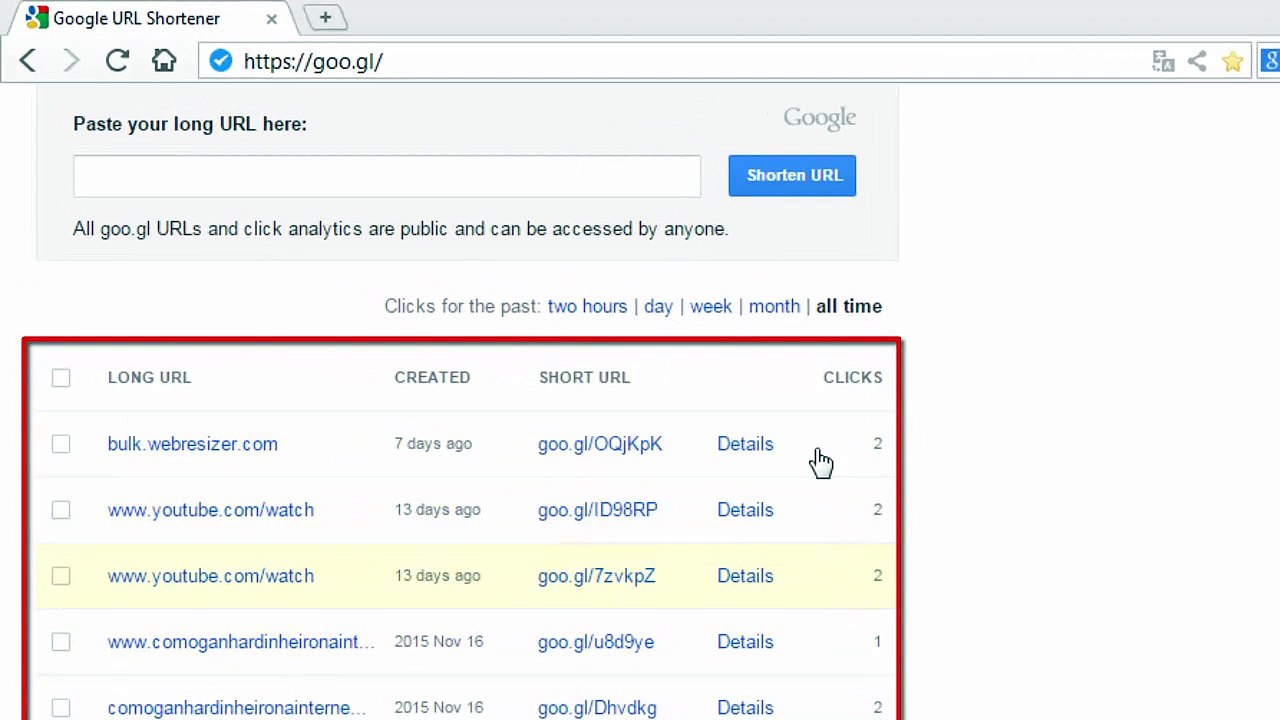Close the Google URL Shortener tab
This screenshot has height=720, width=1280.
pyautogui.click(x=271, y=18)
